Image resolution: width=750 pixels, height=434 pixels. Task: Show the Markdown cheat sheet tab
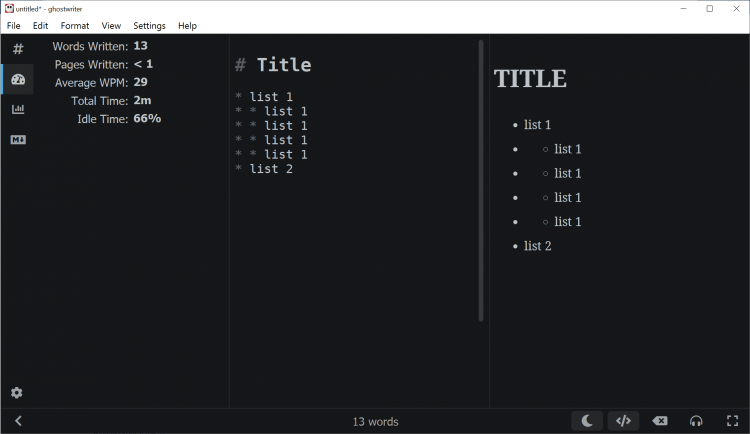pos(17,139)
